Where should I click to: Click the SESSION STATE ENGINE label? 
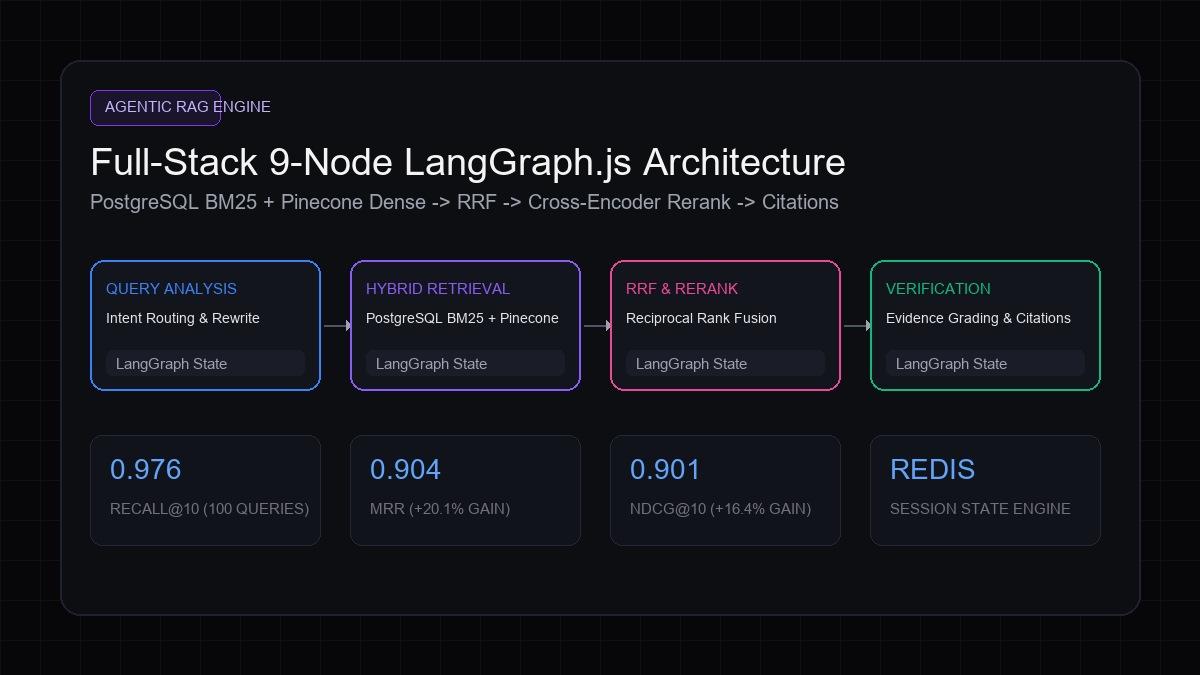(980, 509)
